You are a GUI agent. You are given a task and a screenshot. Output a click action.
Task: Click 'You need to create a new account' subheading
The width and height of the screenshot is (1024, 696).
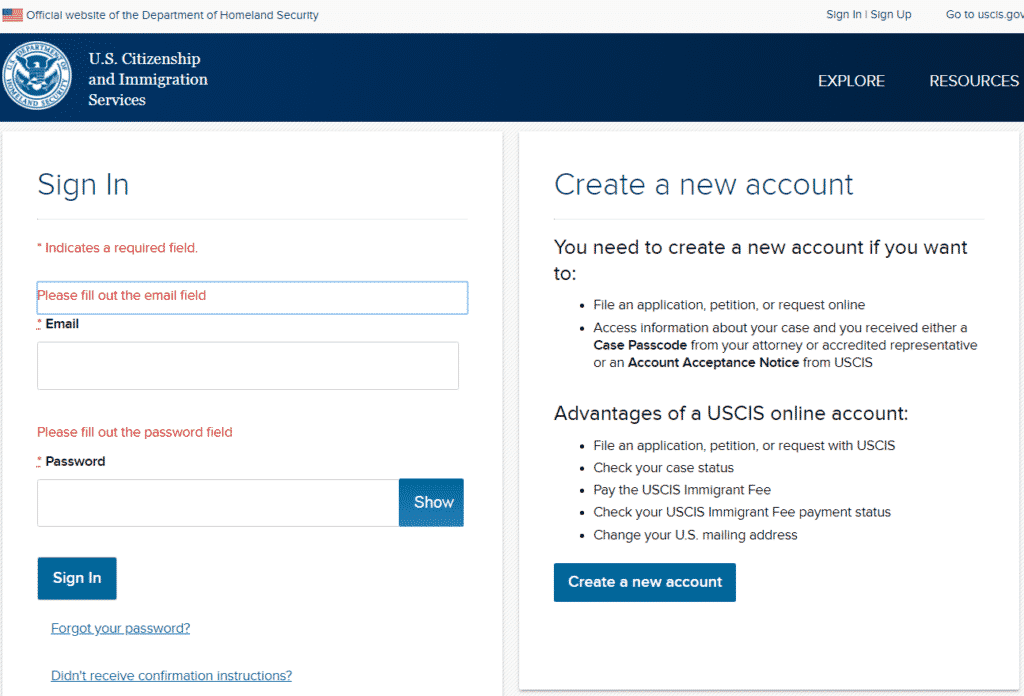pos(760,260)
